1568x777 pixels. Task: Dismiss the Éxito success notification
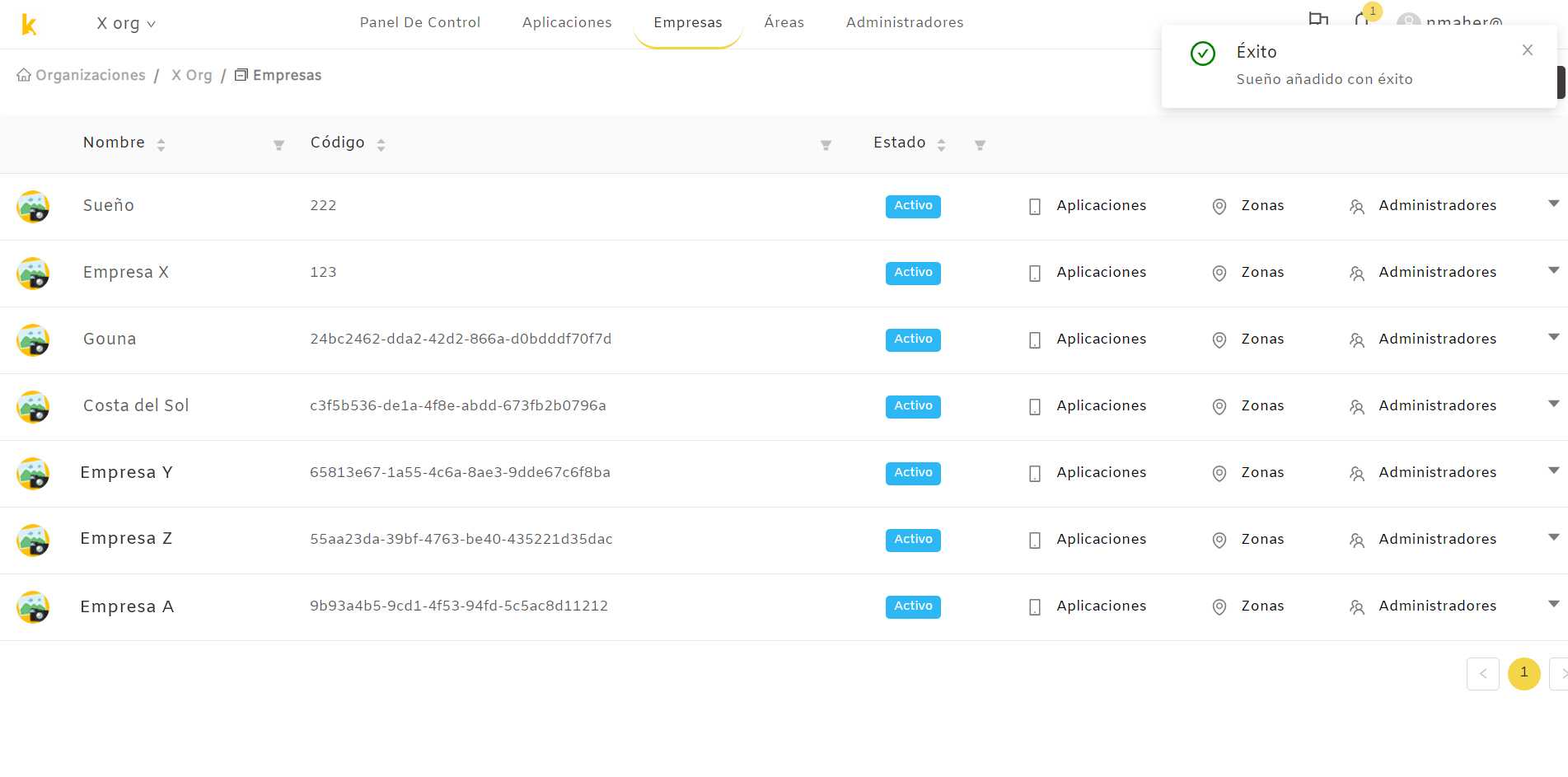pyautogui.click(x=1527, y=50)
